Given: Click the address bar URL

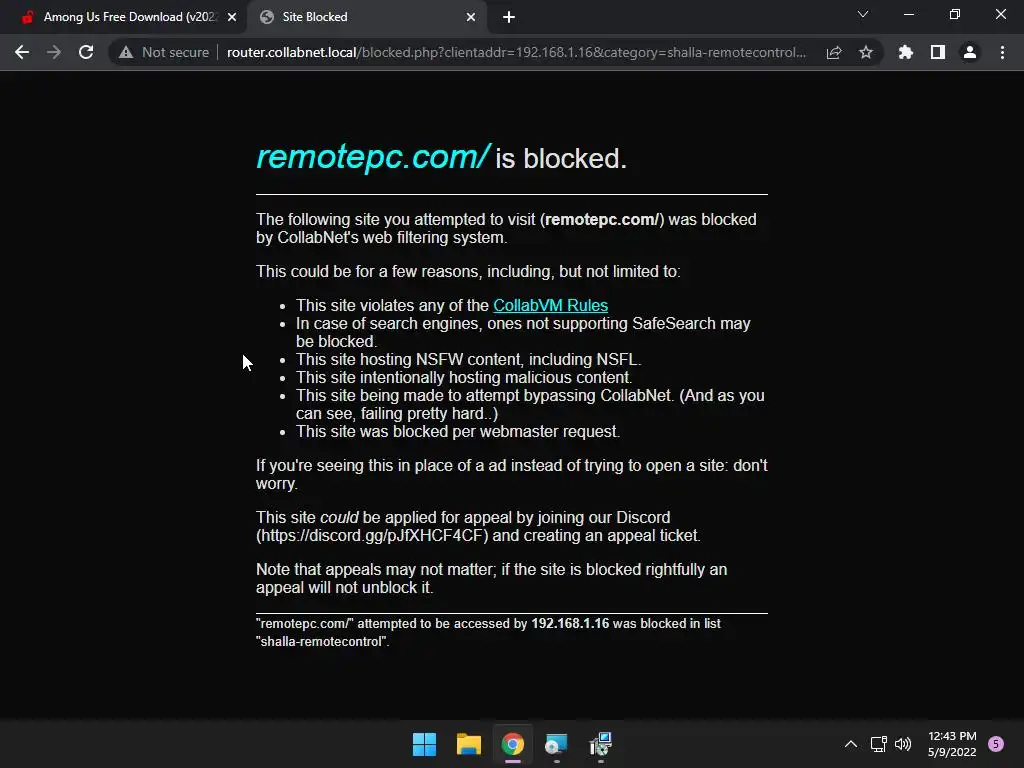Looking at the screenshot, I should [x=516, y=52].
